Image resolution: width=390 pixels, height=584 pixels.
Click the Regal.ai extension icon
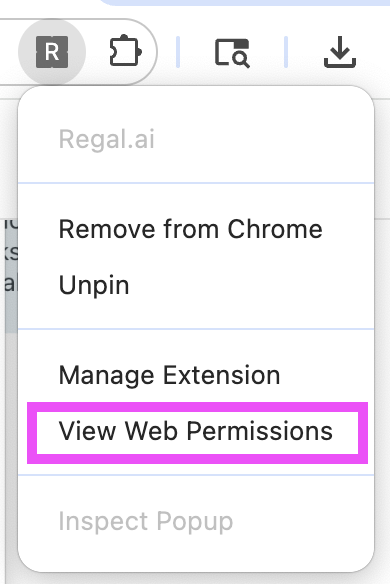pos(52,52)
